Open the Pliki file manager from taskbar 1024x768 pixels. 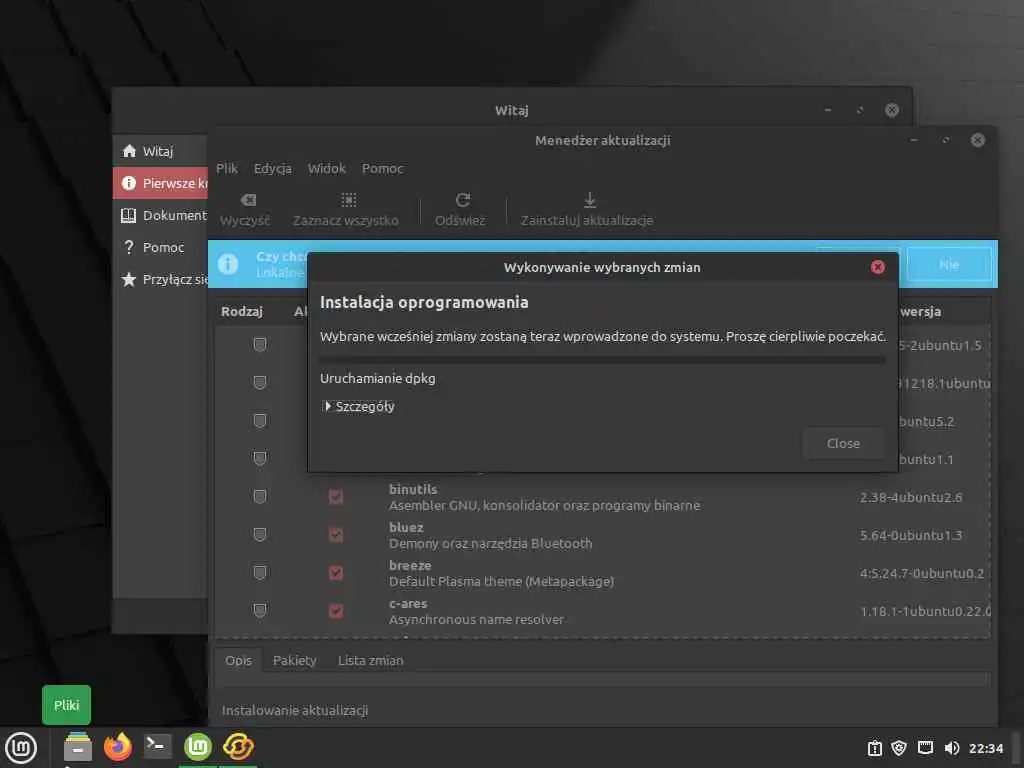tap(78, 747)
